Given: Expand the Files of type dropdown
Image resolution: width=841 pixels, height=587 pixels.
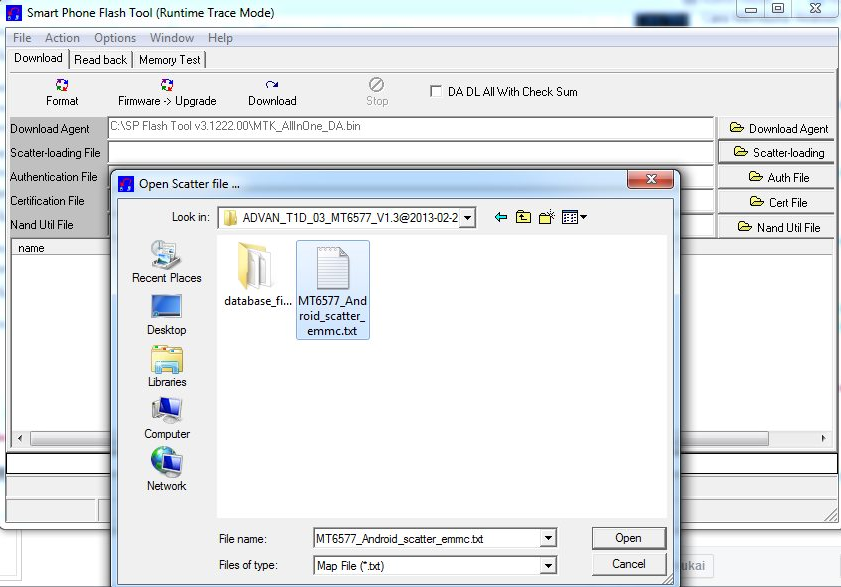Looking at the screenshot, I should 548,565.
